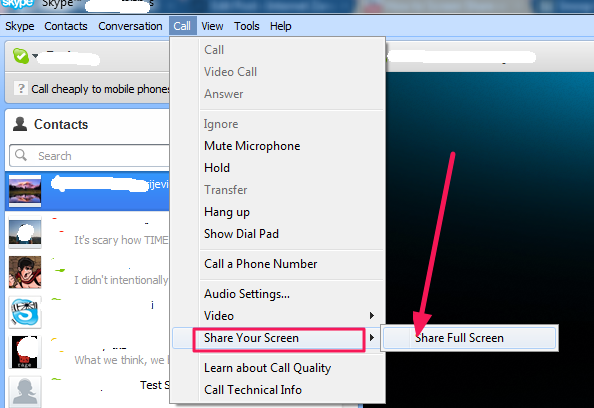The width and height of the screenshot is (594, 408).
Task: Open Audio Settings... from Call menu
Action: pos(247,294)
